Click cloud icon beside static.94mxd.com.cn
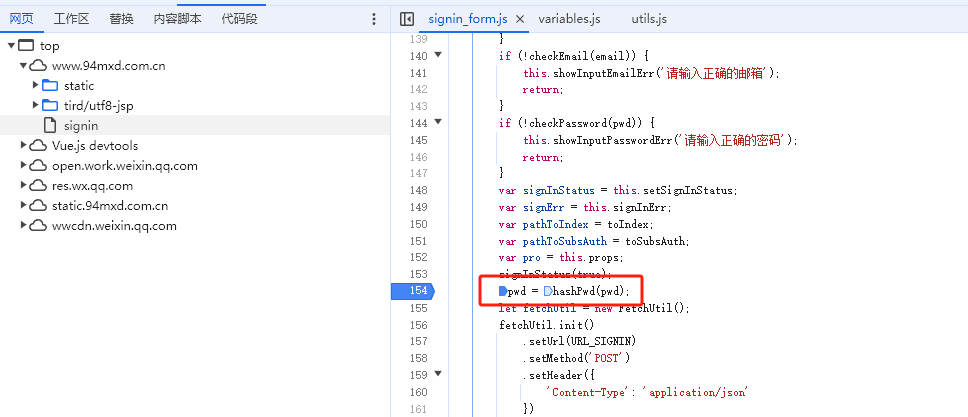 38,206
